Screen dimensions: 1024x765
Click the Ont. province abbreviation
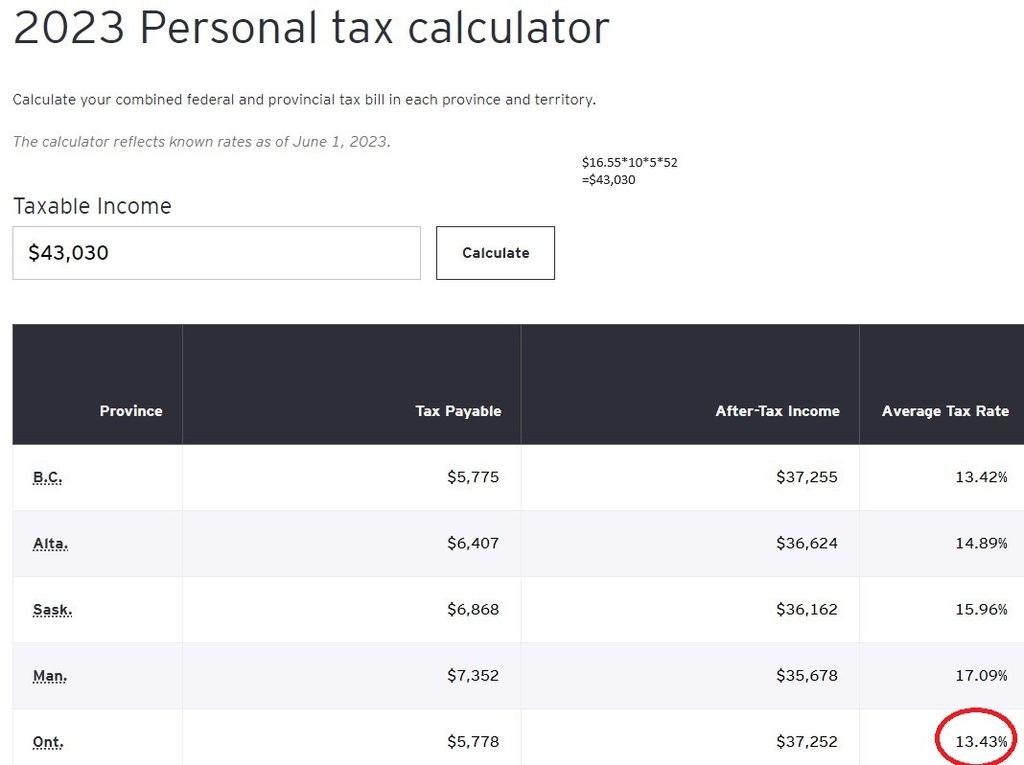click(48, 742)
